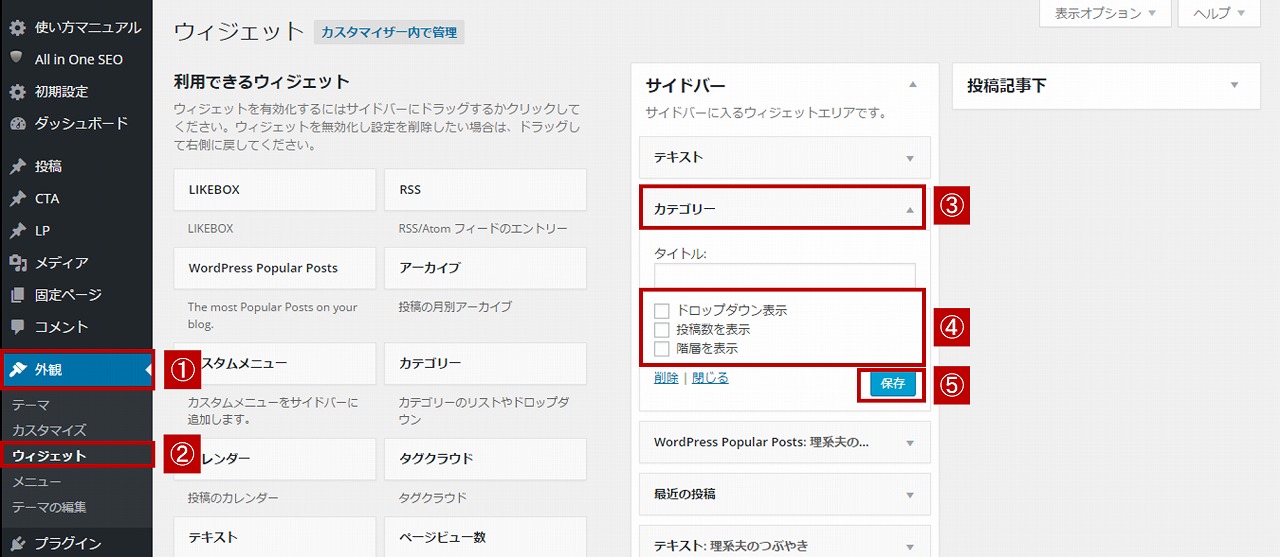Screen dimensions: 1280x557
Task: Open the テーマ submenu item
Action: 31,405
